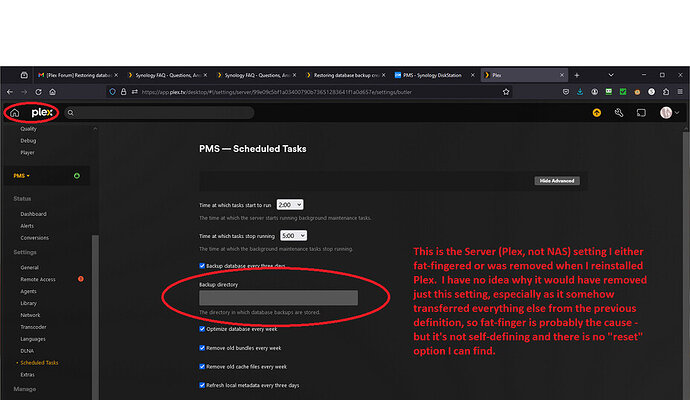
Task: Click the search magnifier icon in Plex
Action: pyautogui.click(x=70, y=113)
